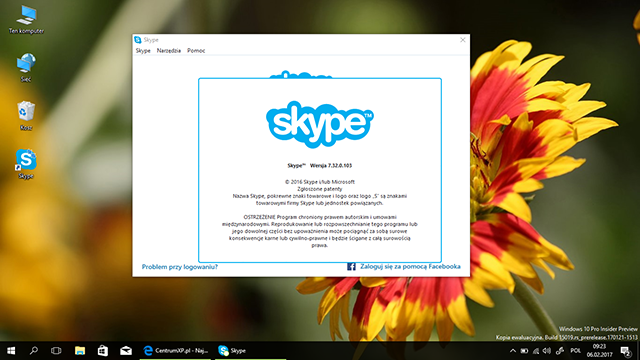Switch to CentrumXP.pl Edge window
640x360 pixels.
(x=176, y=351)
